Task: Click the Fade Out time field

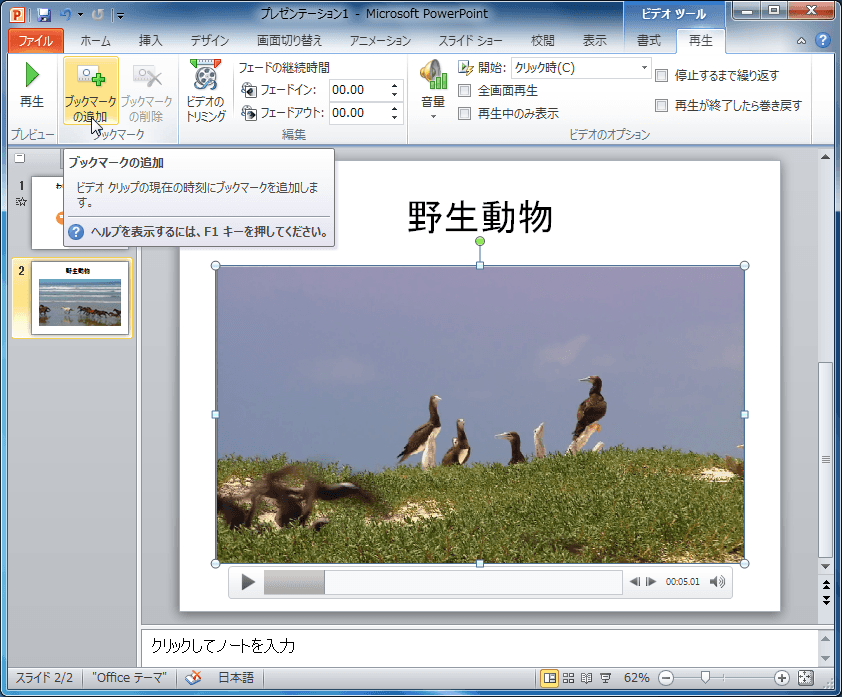Action: (x=359, y=113)
